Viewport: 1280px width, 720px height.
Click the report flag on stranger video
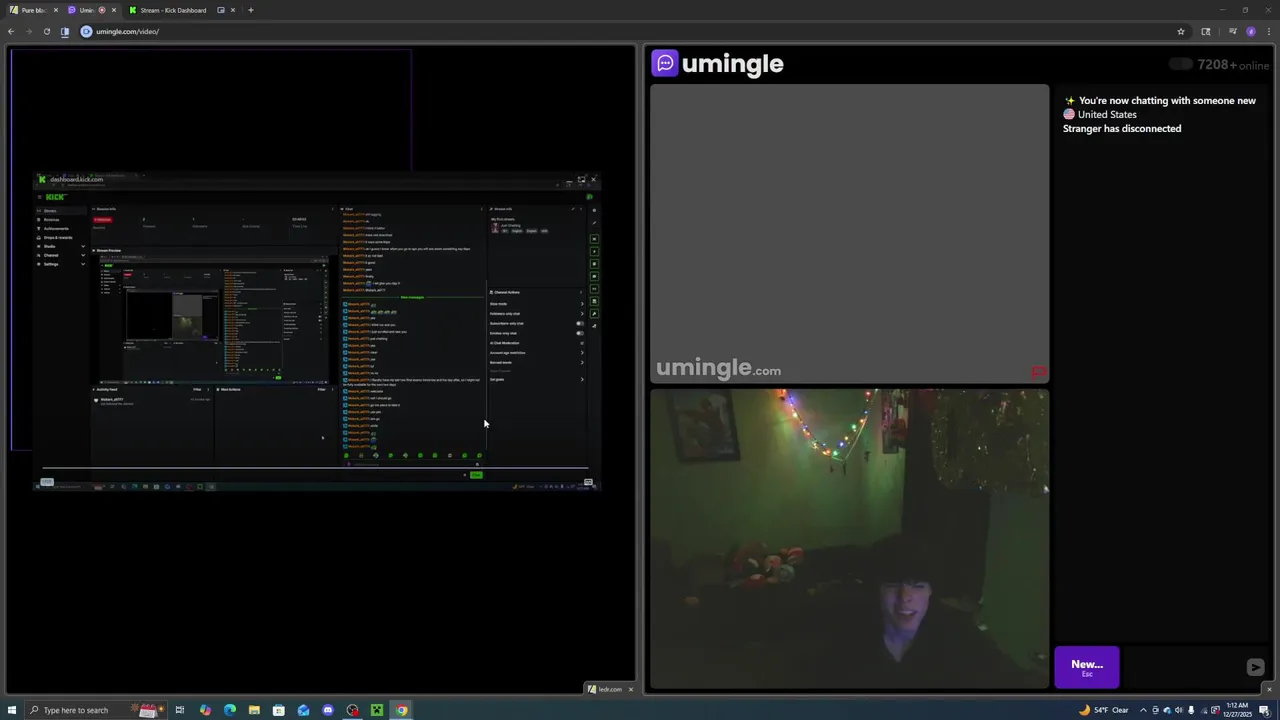(x=1039, y=372)
